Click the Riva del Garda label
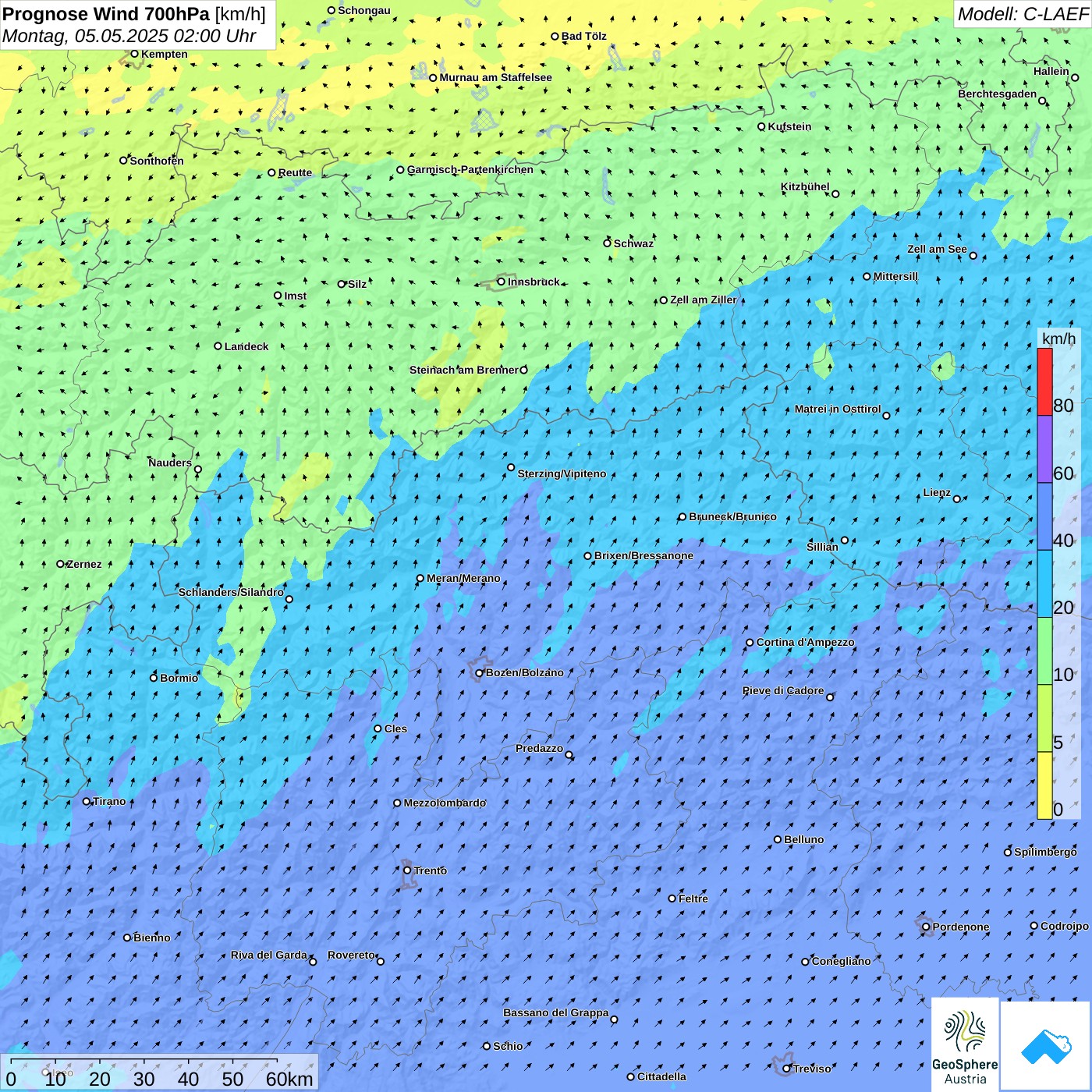This screenshot has width=1092, height=1092. tap(269, 955)
